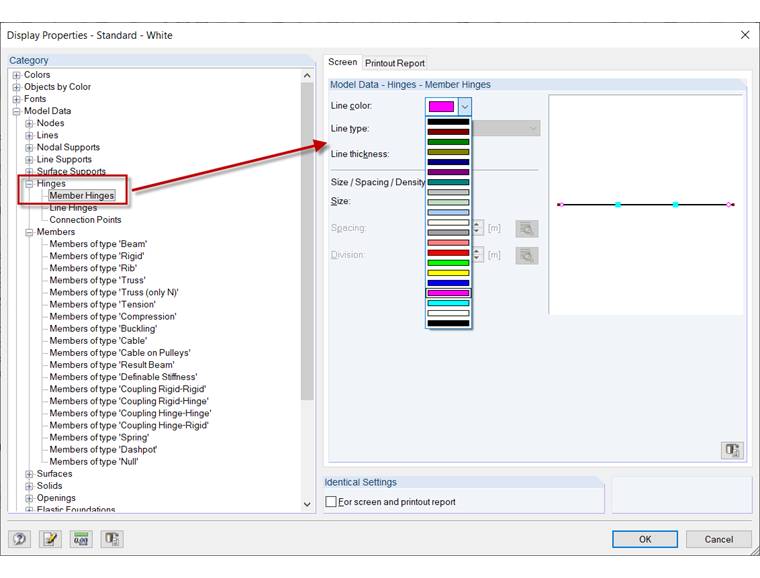Viewport: 760px width, 578px height.
Task: Expand the Openings tree node
Action: [x=29, y=499]
